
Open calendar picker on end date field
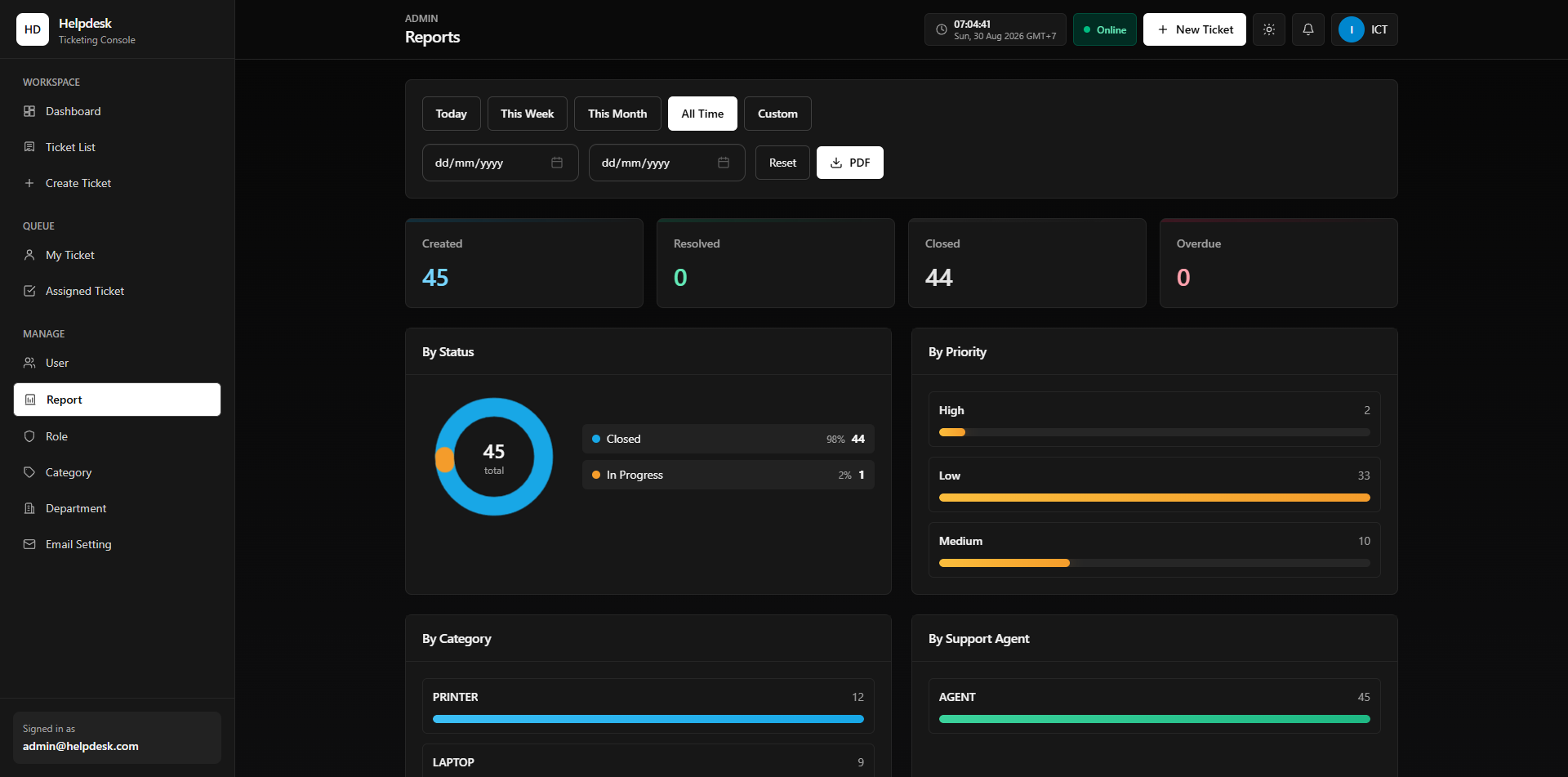tap(724, 163)
